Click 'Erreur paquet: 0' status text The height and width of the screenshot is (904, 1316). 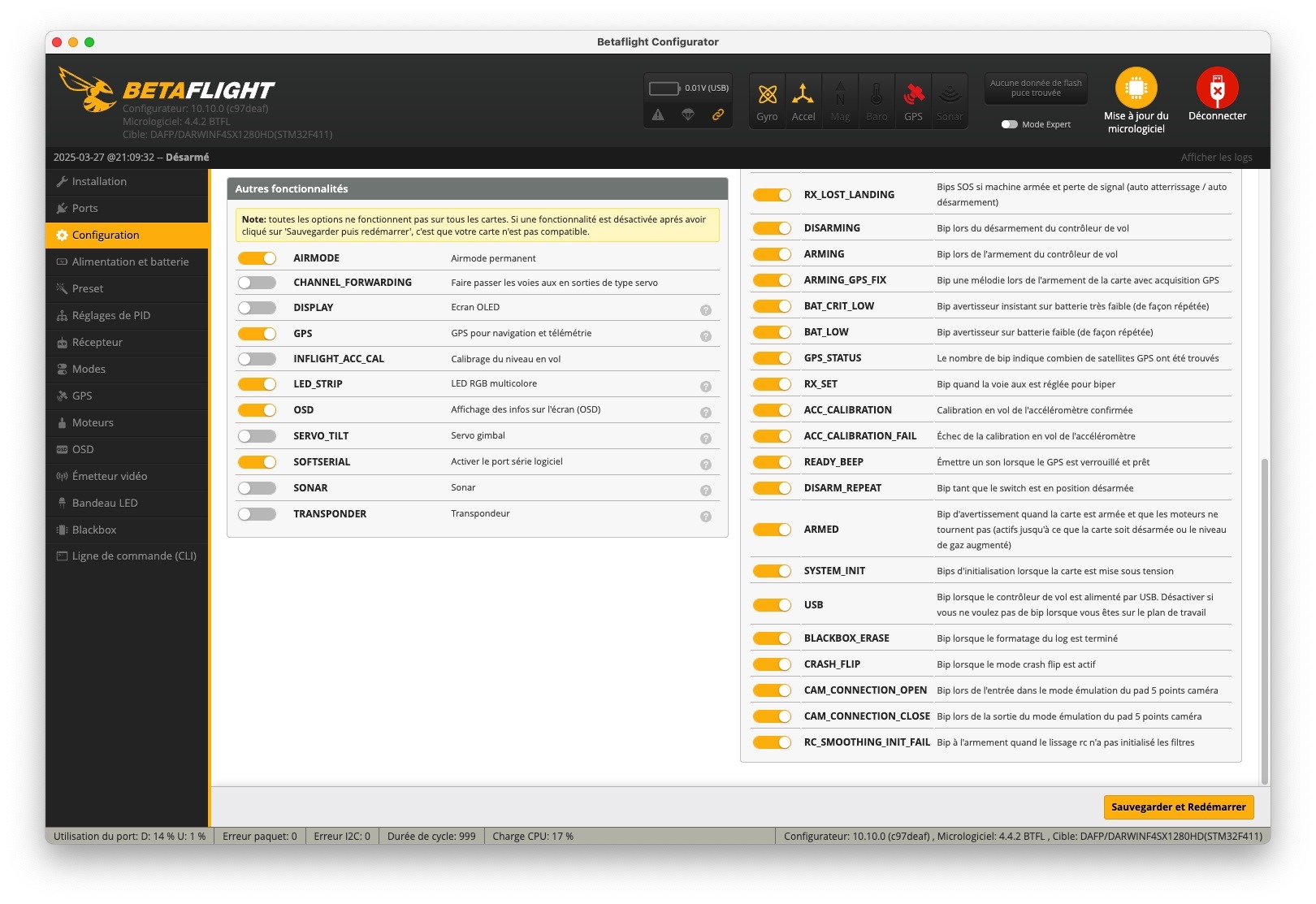260,837
